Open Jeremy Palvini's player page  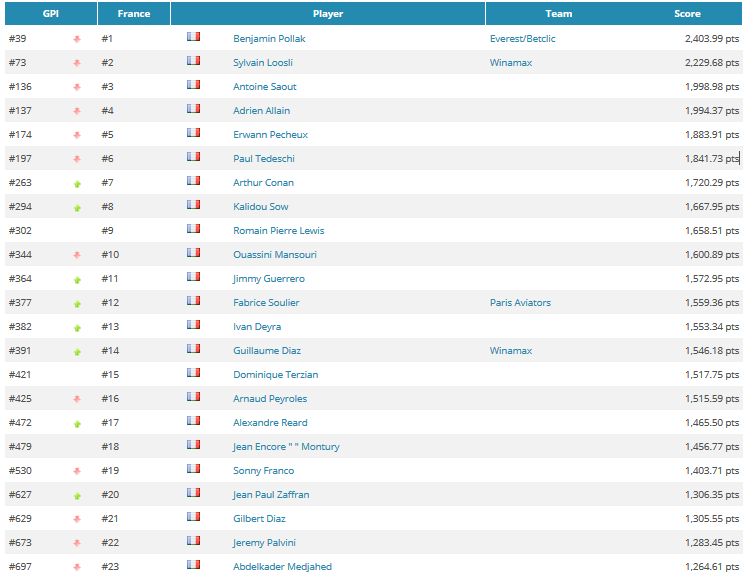(x=264, y=542)
